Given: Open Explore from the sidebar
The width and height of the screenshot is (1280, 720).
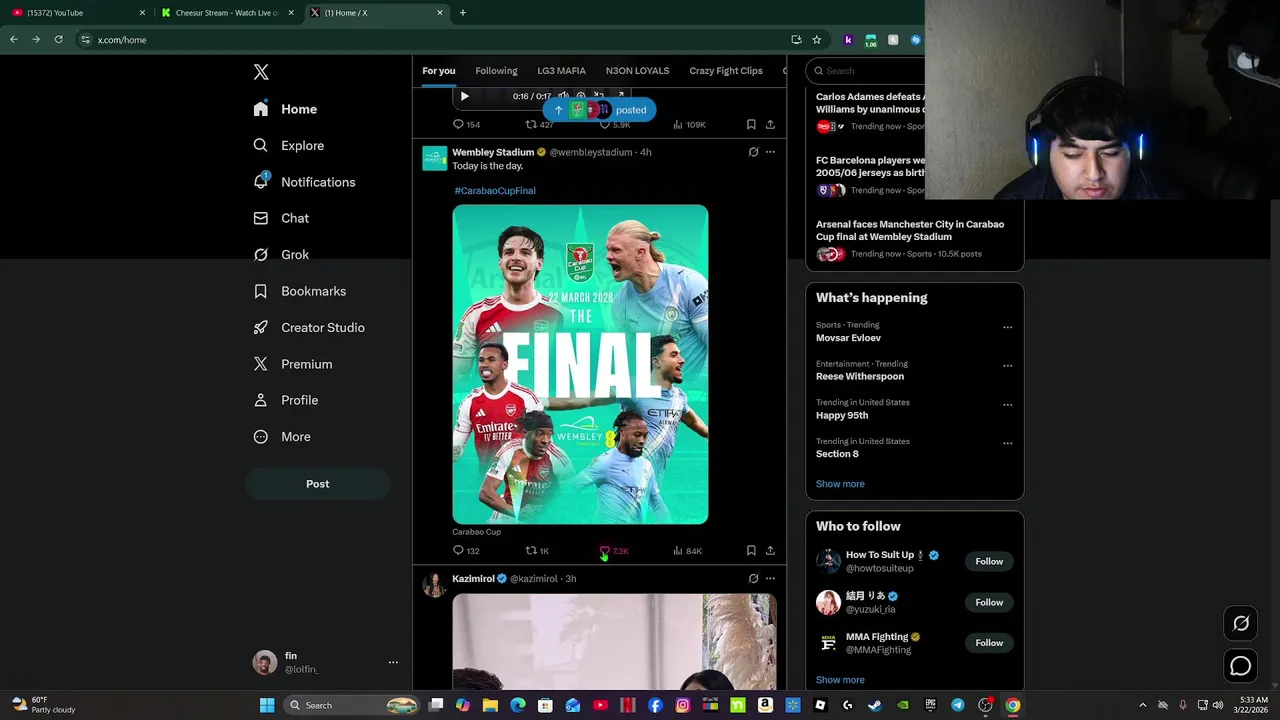Looking at the screenshot, I should pyautogui.click(x=289, y=146).
